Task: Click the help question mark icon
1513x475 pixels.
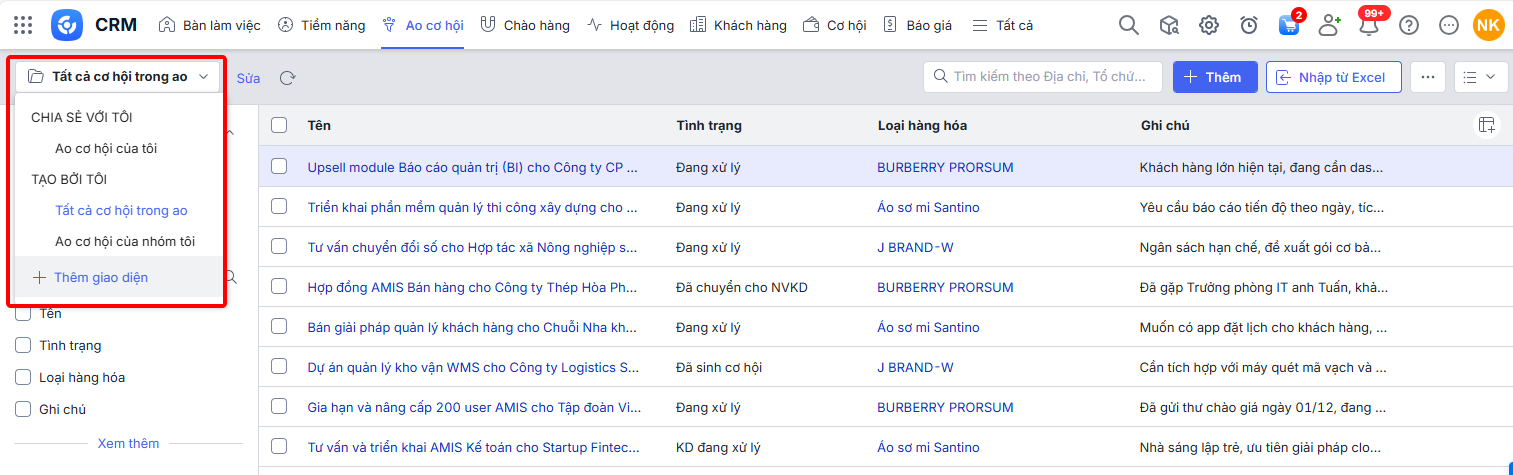Action: click(x=1409, y=25)
